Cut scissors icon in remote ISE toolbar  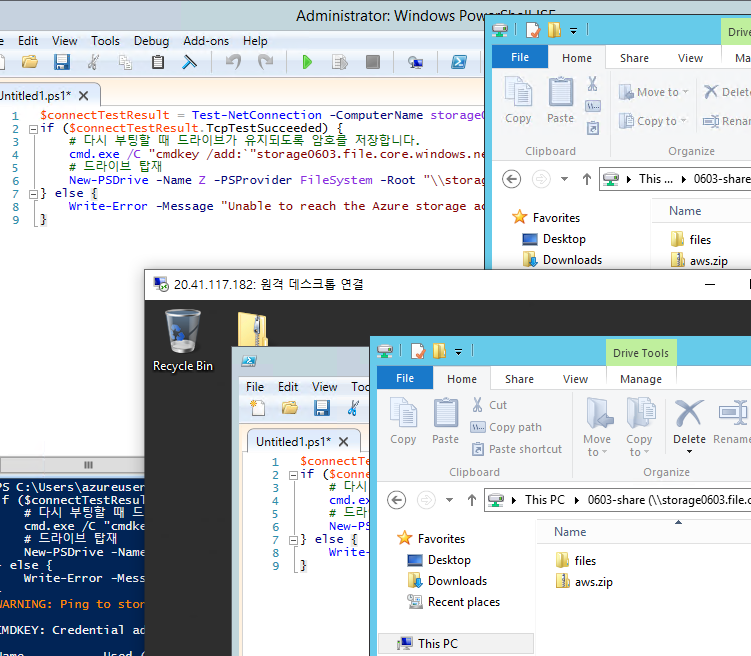(353, 408)
